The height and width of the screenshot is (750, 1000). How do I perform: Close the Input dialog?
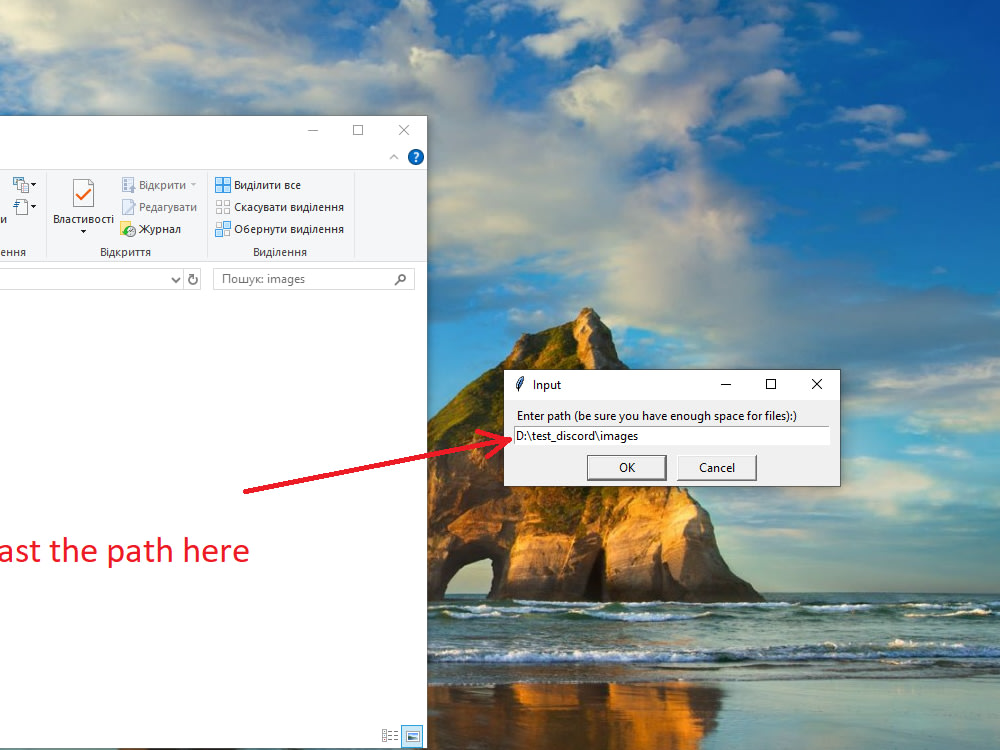coord(817,384)
